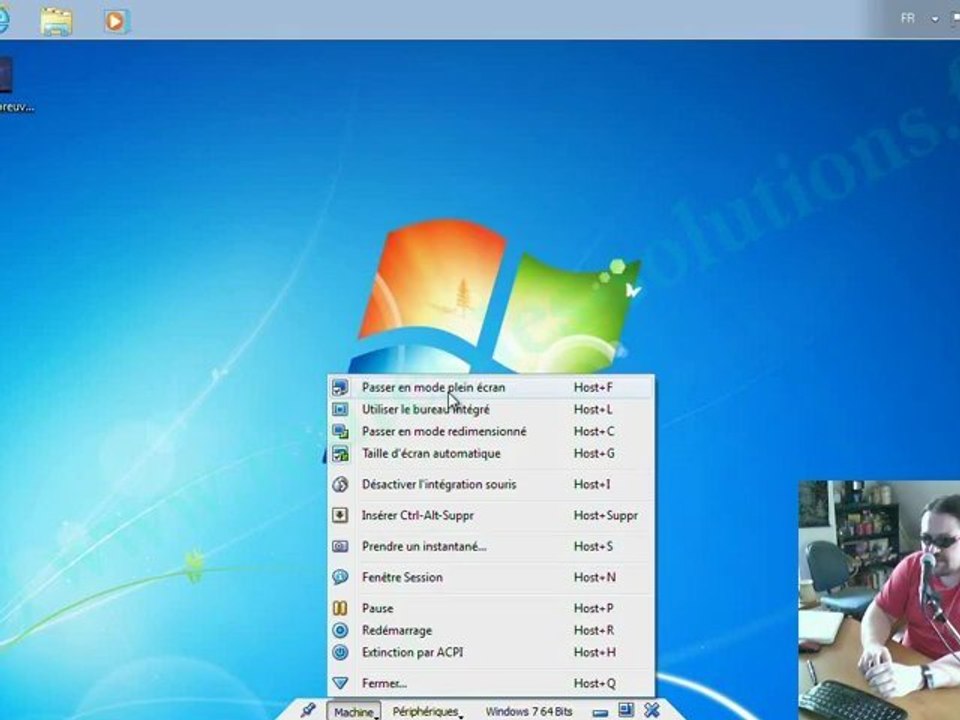Click the session info icon

pos(340,577)
